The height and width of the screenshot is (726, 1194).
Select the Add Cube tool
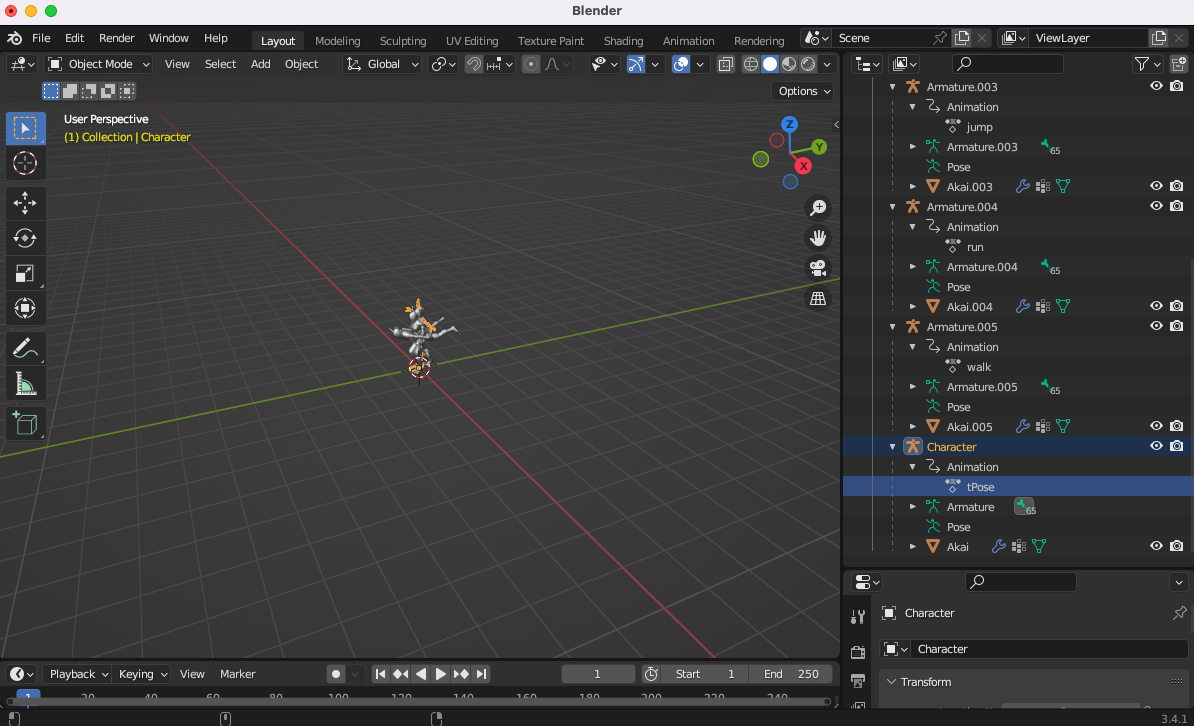coord(24,424)
